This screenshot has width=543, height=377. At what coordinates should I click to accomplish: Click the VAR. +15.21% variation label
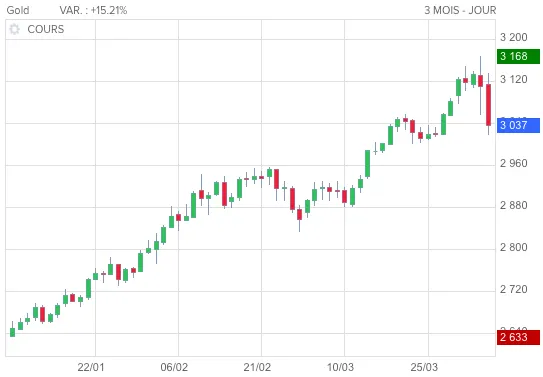pos(93,10)
